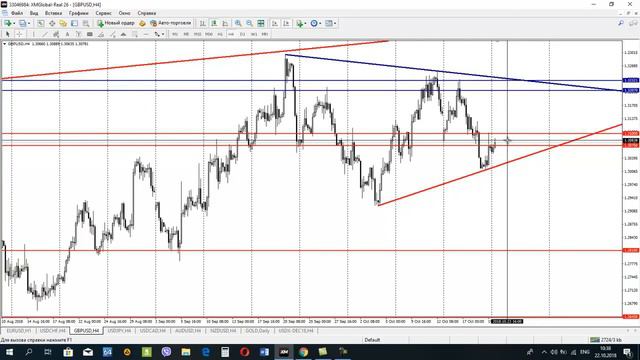Screen dimensions: 640x360
Task: Click the zoom out magnifier icon
Action: (x=249, y=23)
